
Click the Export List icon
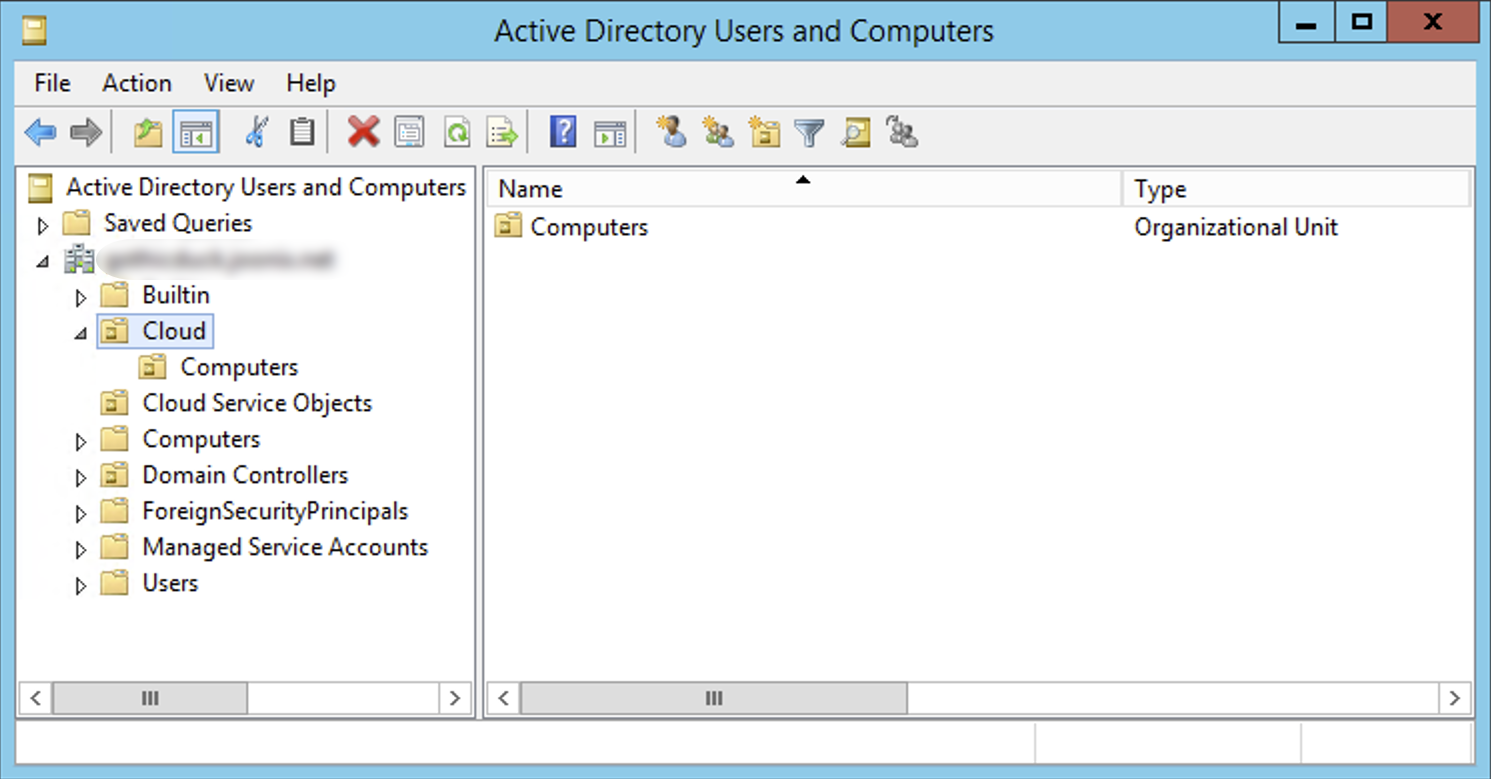[x=502, y=132]
